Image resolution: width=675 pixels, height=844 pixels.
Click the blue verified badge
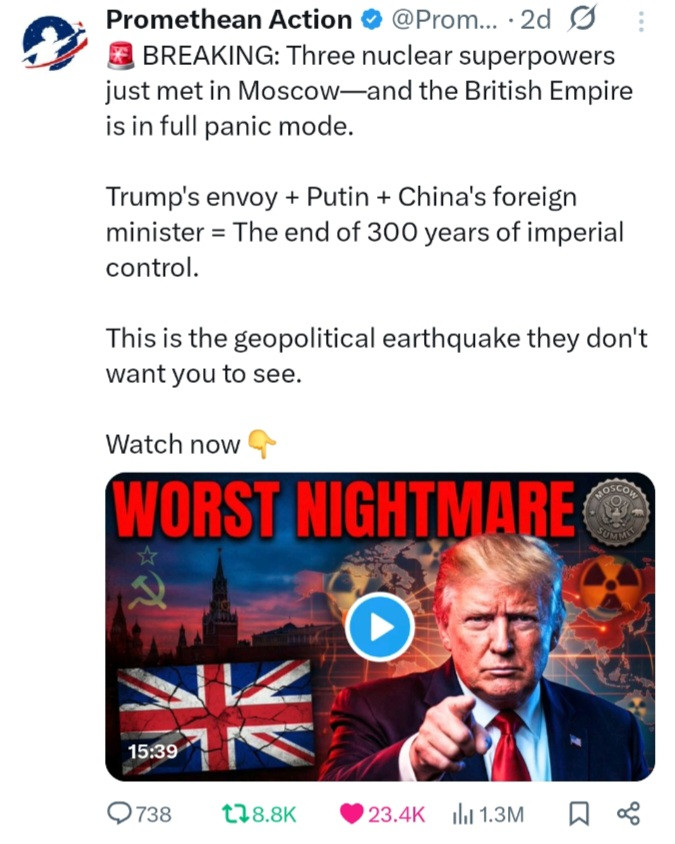click(371, 20)
